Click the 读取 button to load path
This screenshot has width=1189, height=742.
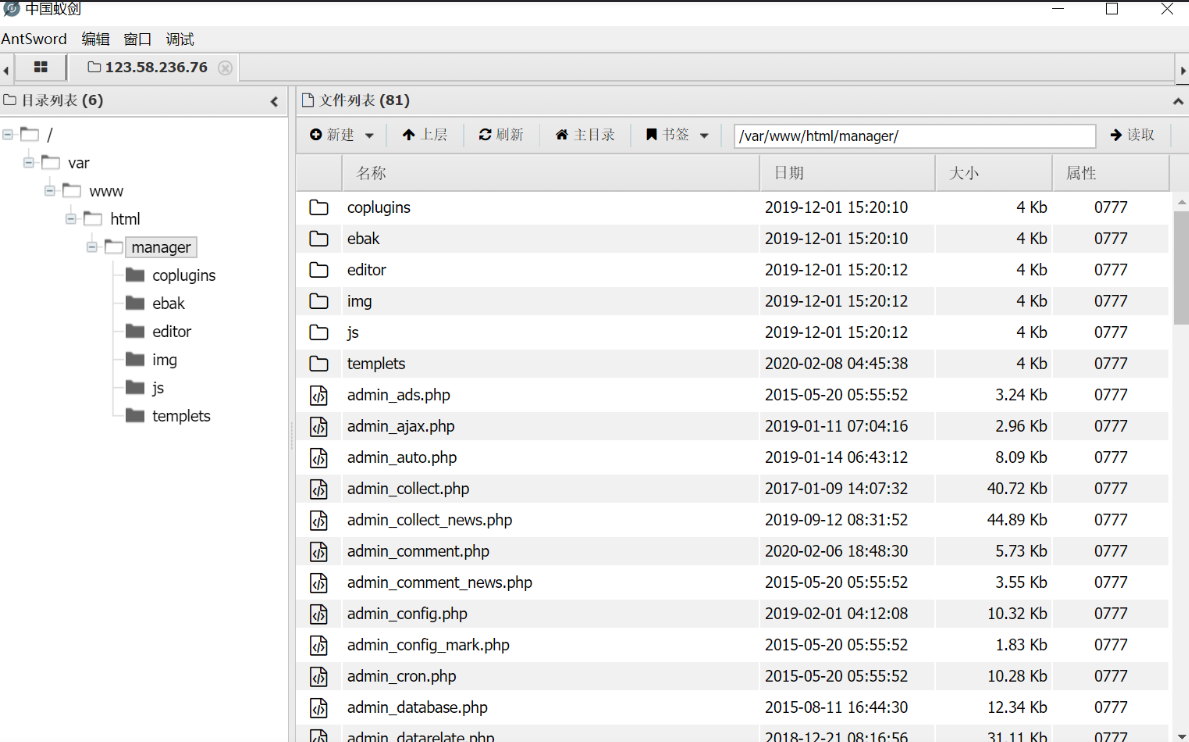1133,135
